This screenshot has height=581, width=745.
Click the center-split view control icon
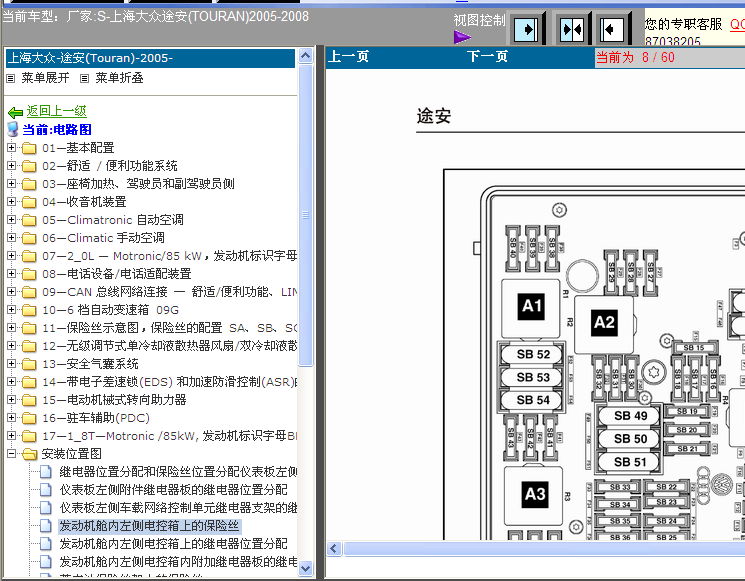(x=572, y=29)
